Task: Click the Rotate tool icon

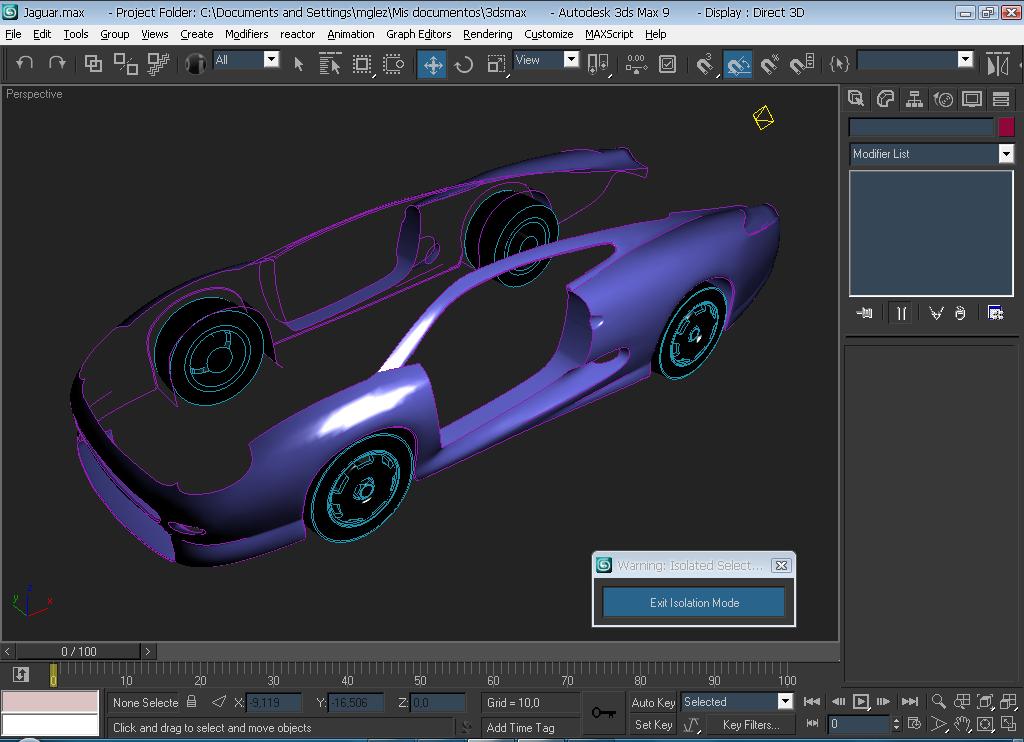Action: [464, 64]
